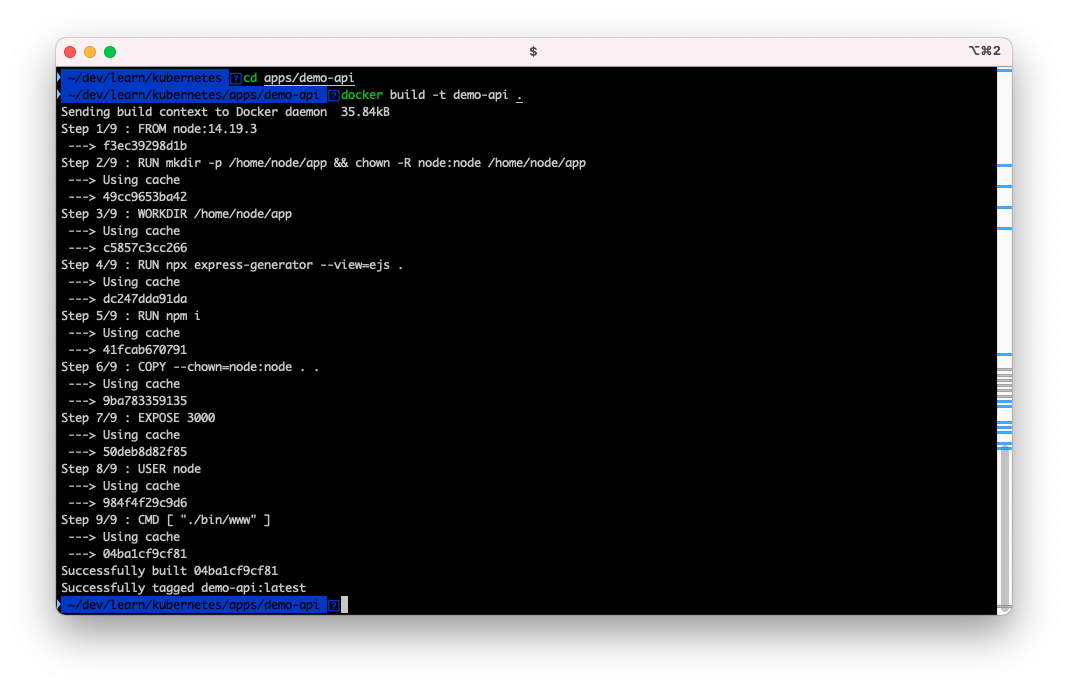Click the 'Step 2/9 : RUN mkdir -p' line
Image resolution: width=1068 pixels, height=689 pixels.
(x=324, y=163)
